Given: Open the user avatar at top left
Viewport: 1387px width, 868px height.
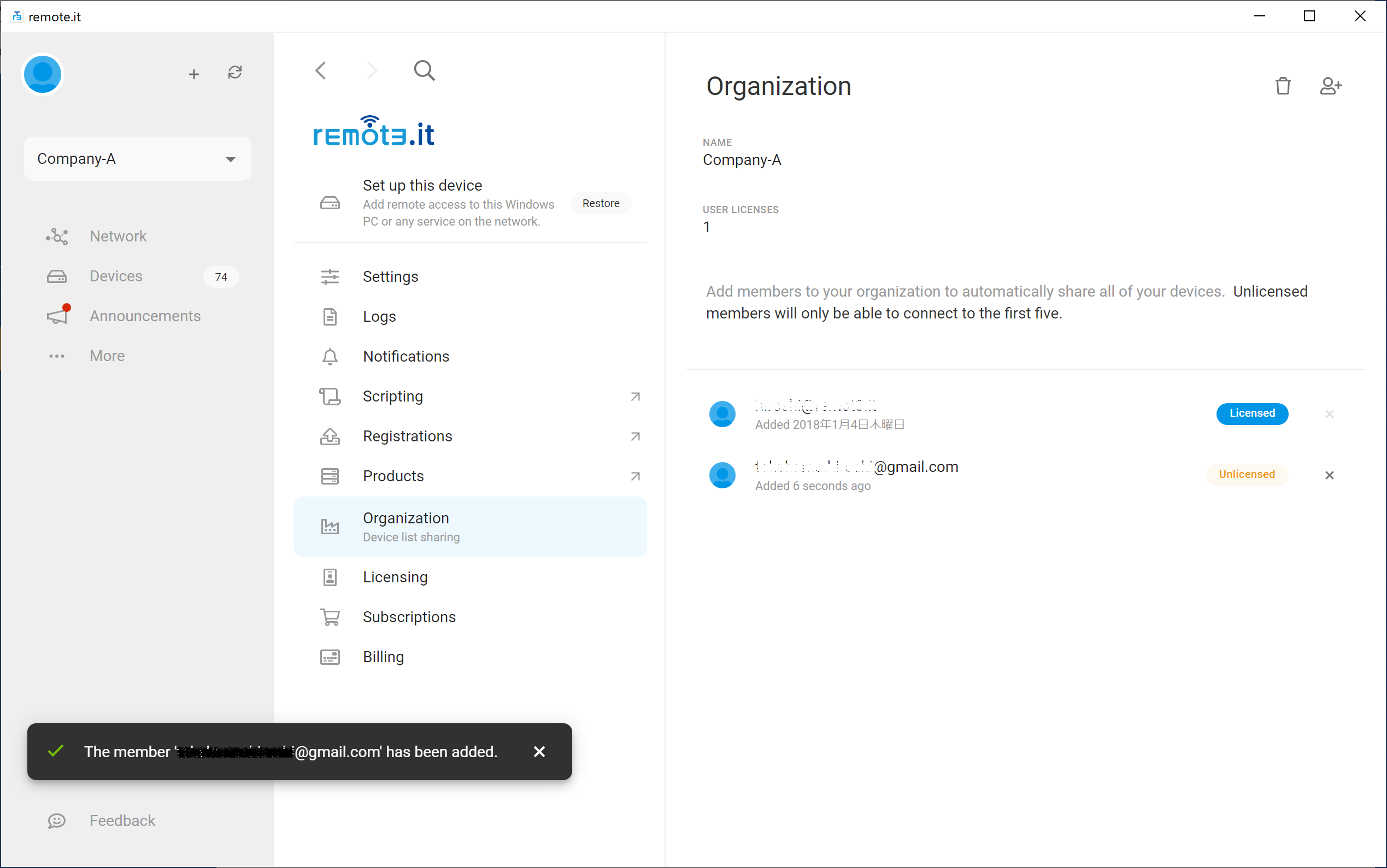Looking at the screenshot, I should pos(43,74).
